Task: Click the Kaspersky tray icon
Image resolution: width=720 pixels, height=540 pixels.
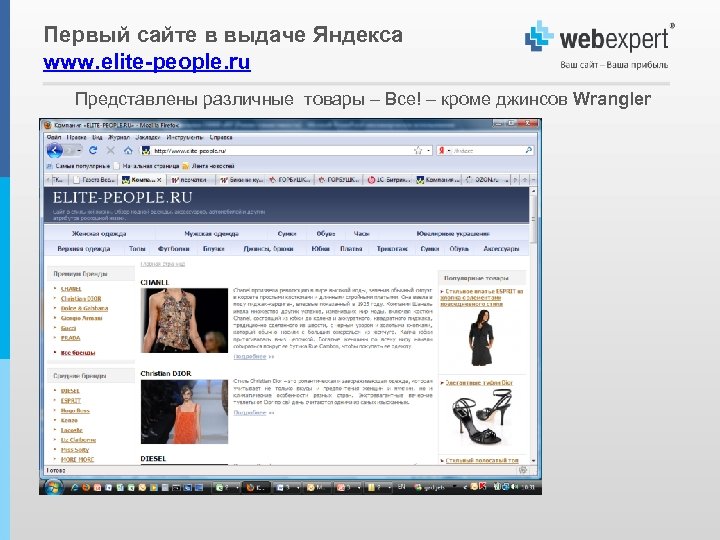Action: click(x=483, y=486)
